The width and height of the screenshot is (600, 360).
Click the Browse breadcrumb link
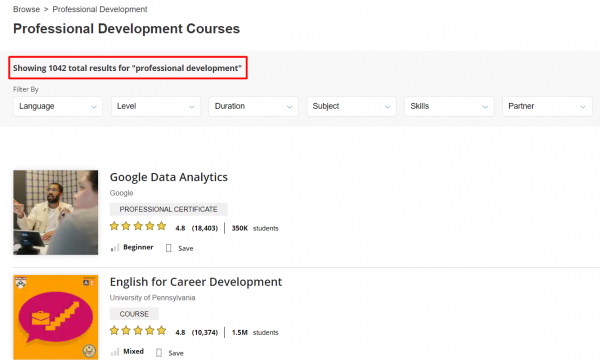[x=26, y=9]
